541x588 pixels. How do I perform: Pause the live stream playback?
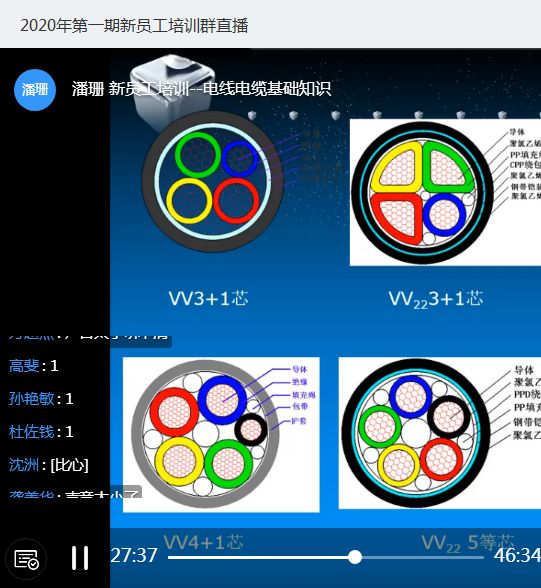point(80,558)
